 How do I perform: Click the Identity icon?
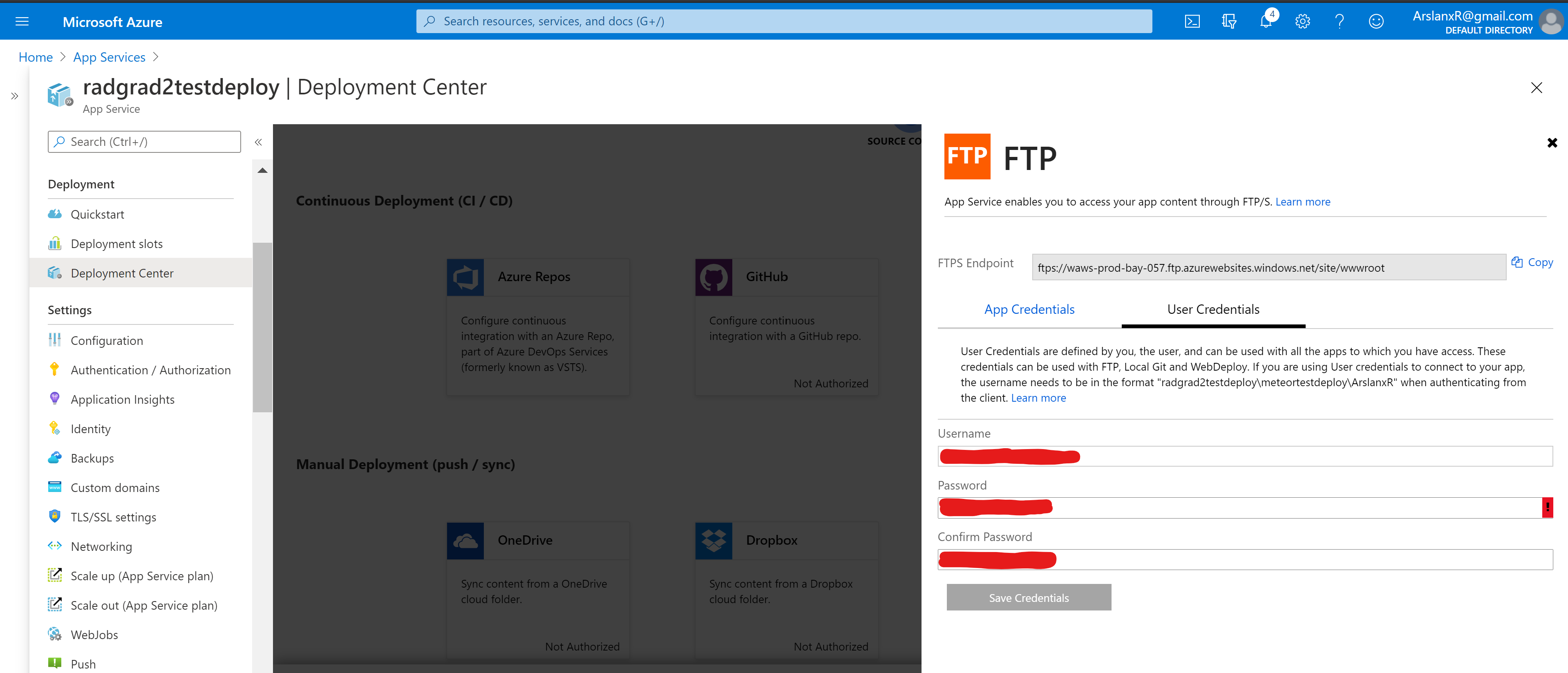point(55,428)
